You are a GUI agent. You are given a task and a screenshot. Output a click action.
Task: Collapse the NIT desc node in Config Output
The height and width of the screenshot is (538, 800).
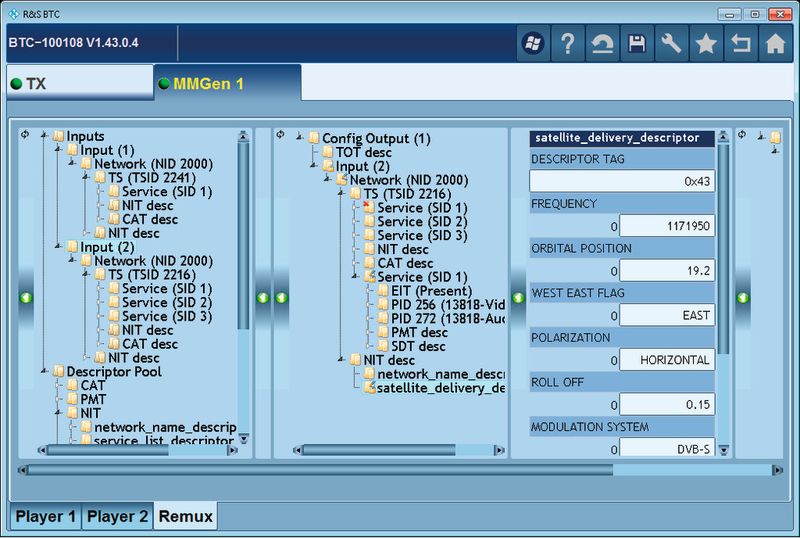click(341, 359)
